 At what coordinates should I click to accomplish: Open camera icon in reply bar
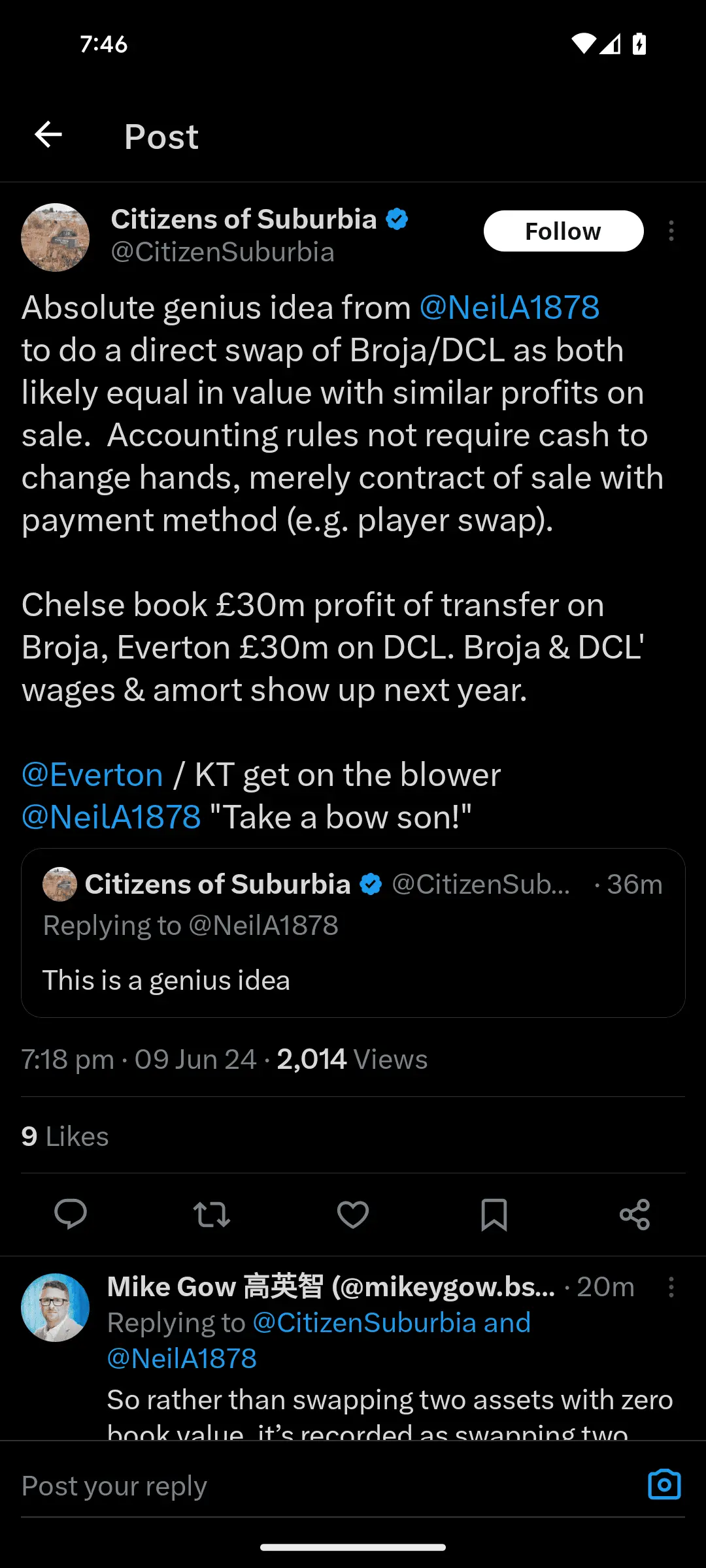(x=664, y=1484)
